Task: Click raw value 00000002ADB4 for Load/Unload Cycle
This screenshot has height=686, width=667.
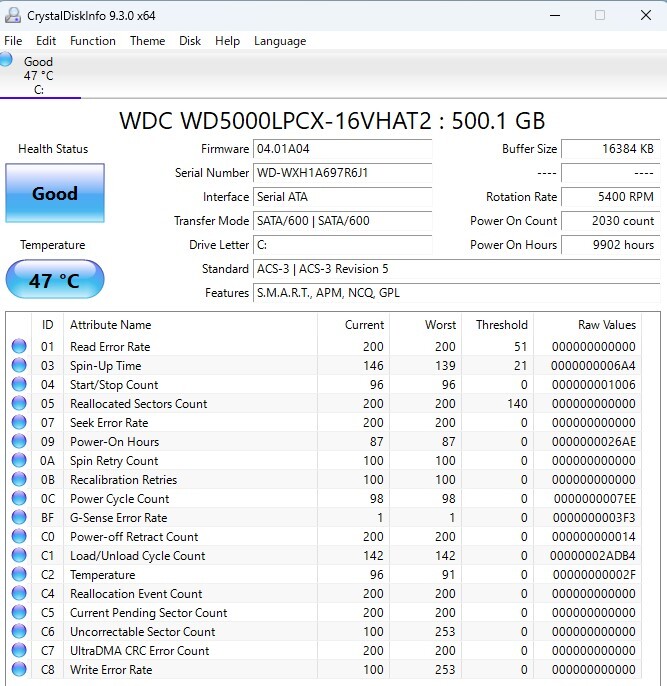Action: (592, 556)
